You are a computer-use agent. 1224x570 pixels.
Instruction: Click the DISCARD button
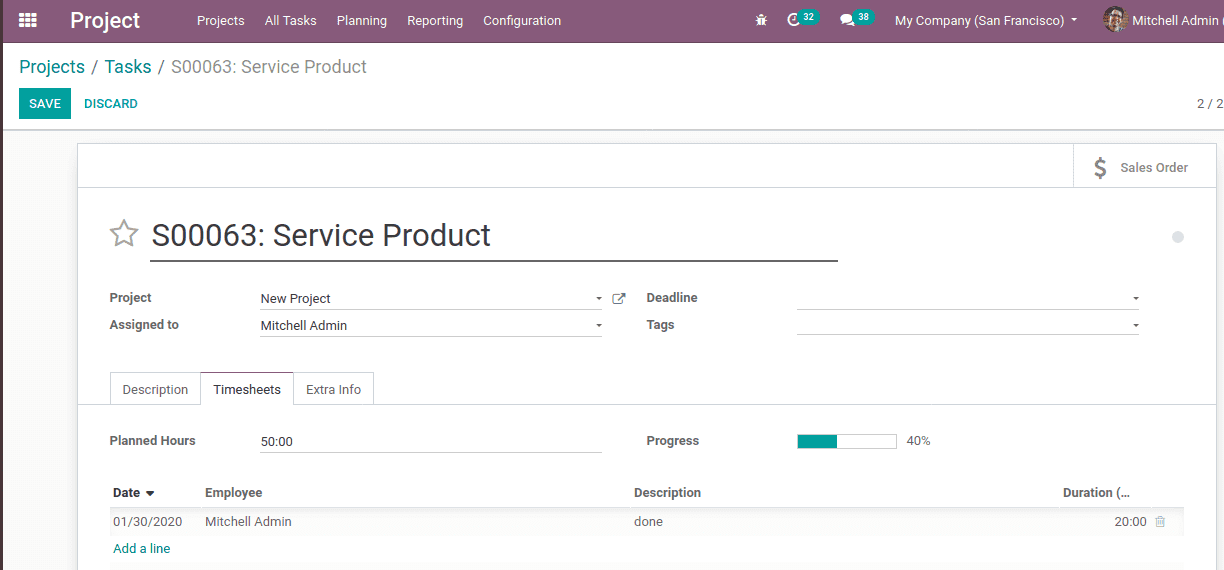click(111, 104)
